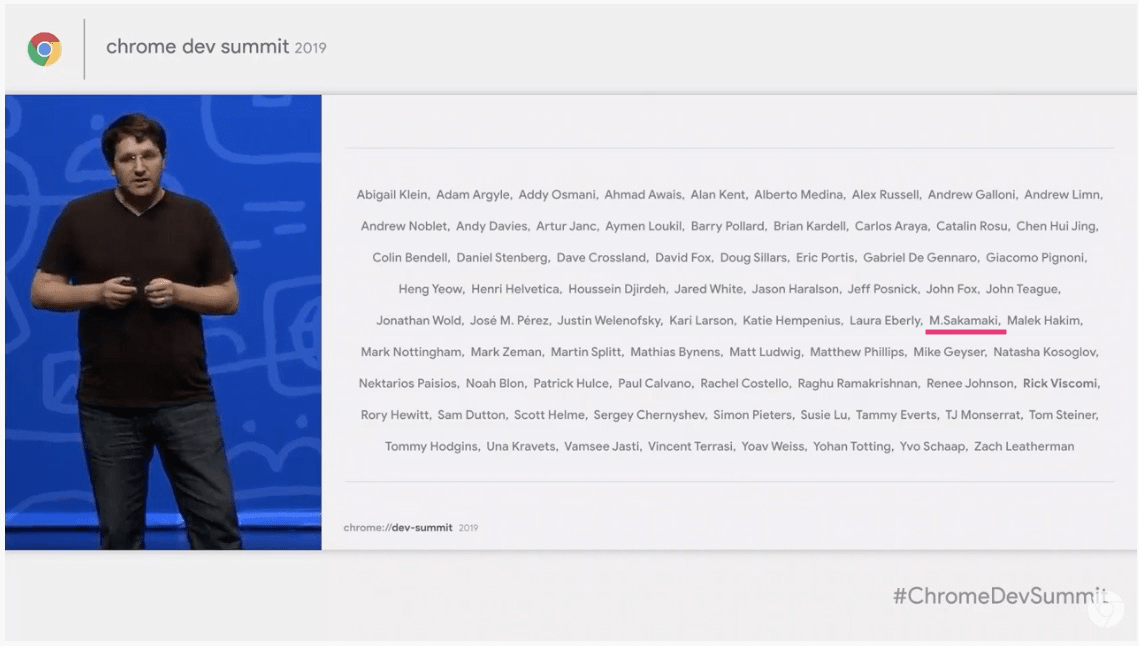Click the name Andrew Noblet
The width and height of the screenshot is (1139, 646).
pos(404,226)
